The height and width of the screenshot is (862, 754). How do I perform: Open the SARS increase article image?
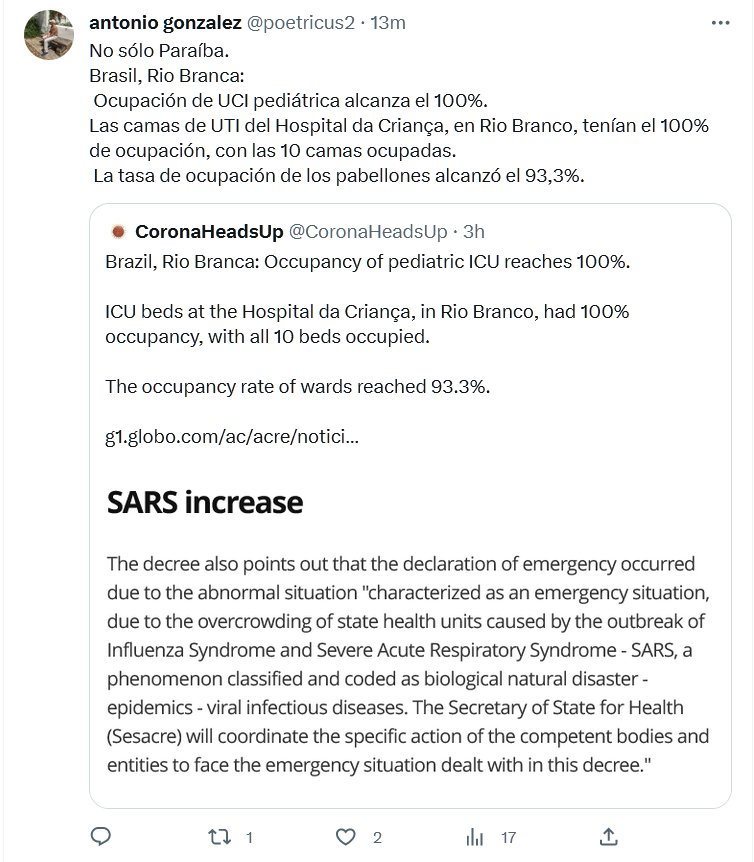(x=409, y=640)
